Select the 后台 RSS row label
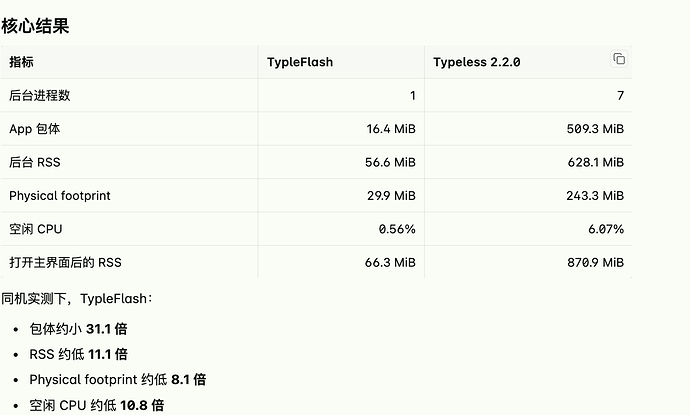 coord(34,162)
